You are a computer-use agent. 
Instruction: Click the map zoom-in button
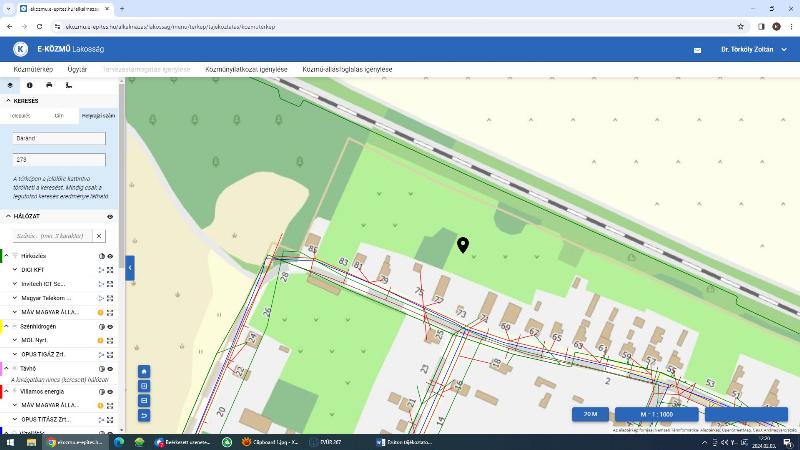coord(144,386)
